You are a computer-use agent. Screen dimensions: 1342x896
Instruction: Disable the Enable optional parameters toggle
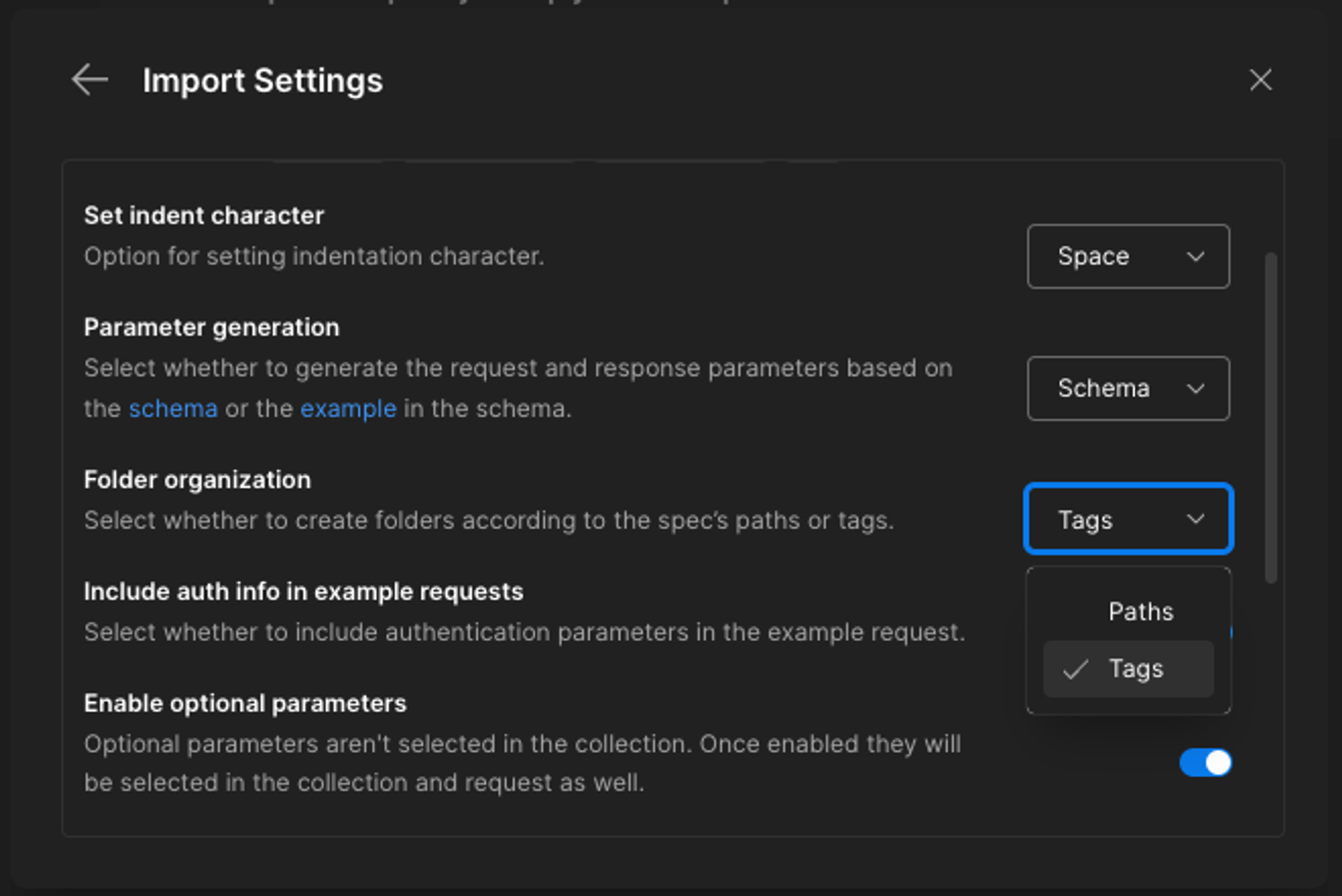[x=1206, y=763]
